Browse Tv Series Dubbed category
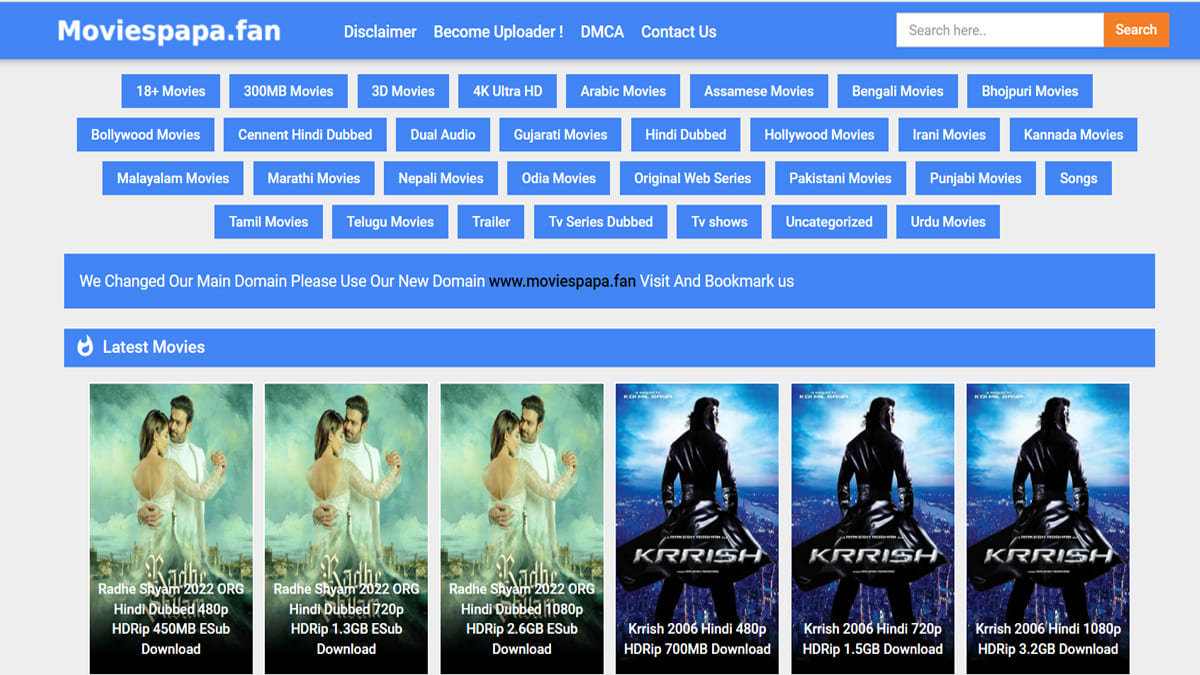Screen dimensions: 1200x675 [x=601, y=222]
